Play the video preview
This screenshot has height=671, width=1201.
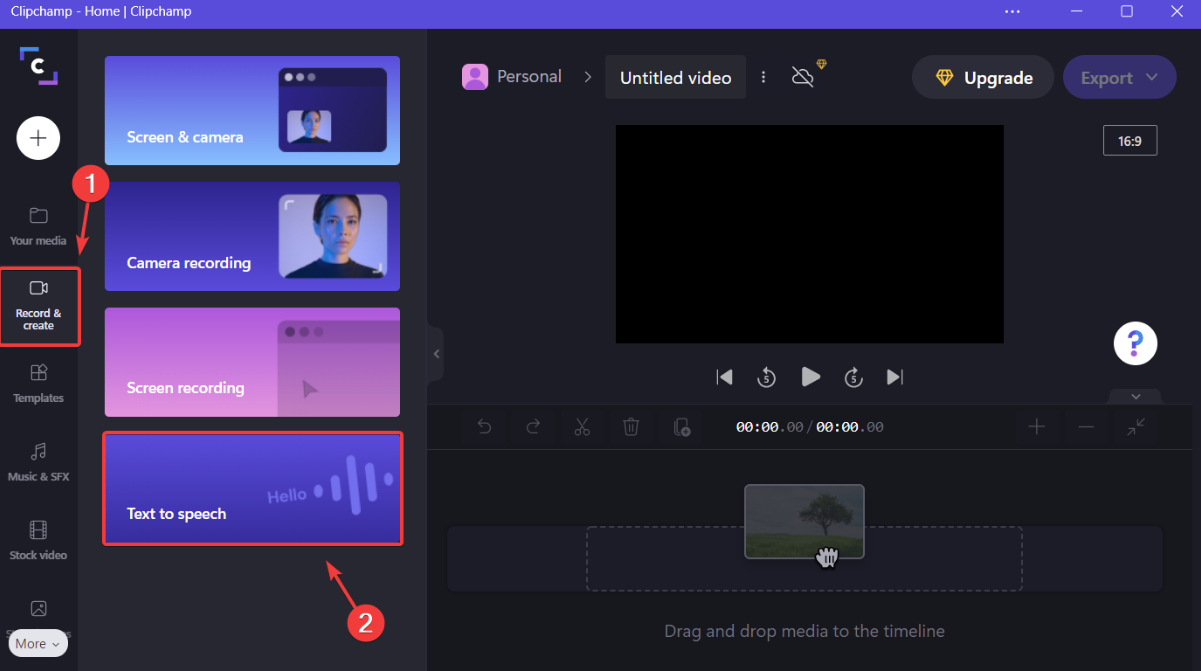[x=811, y=377]
